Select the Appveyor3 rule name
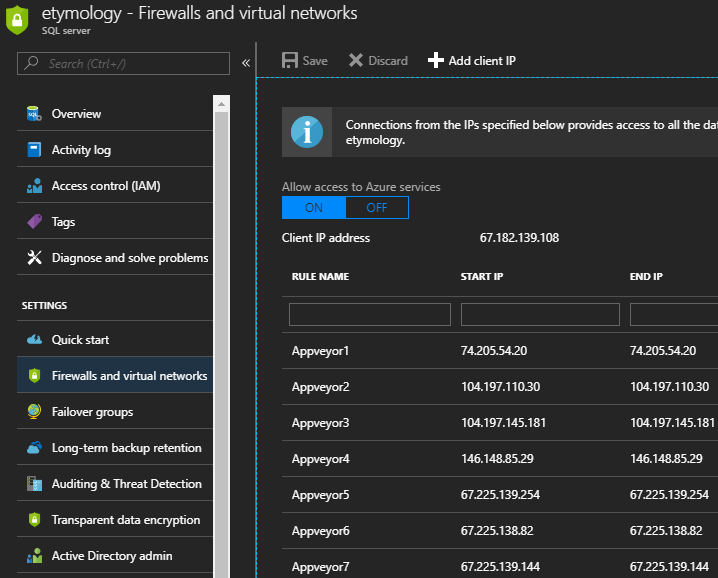The height and width of the screenshot is (578, 718). 321,423
